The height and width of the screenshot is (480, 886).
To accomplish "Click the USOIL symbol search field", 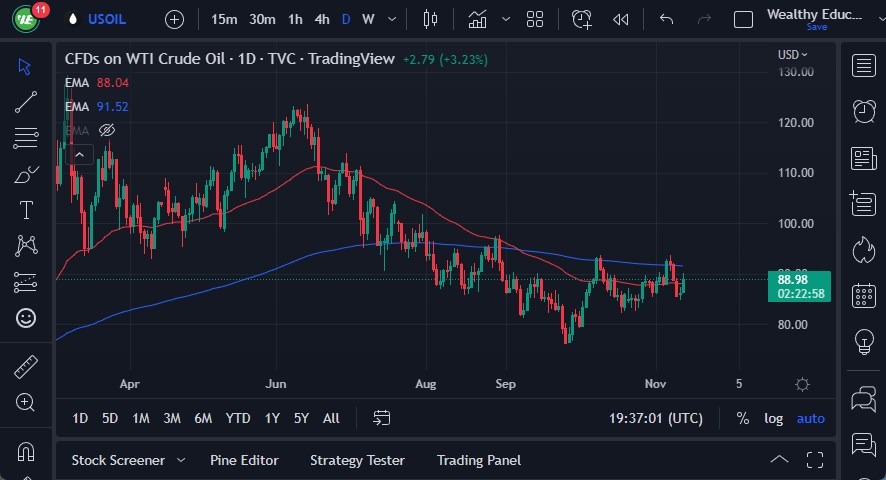I will click(x=106, y=19).
